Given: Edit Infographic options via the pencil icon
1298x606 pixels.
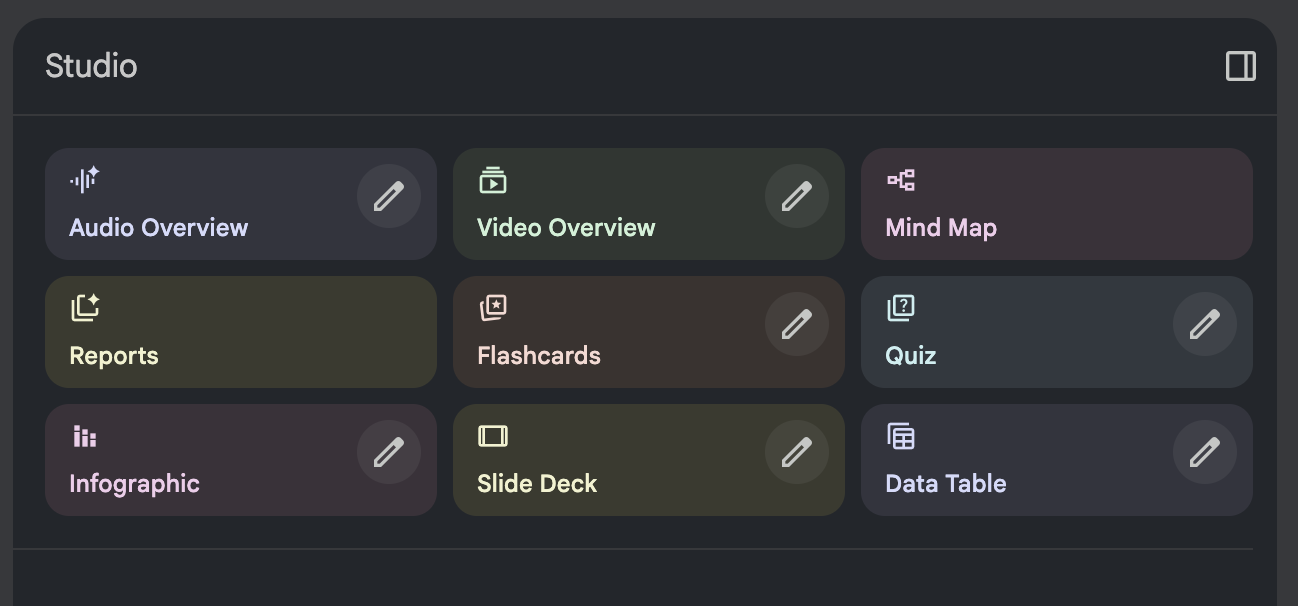Looking at the screenshot, I should [x=389, y=452].
